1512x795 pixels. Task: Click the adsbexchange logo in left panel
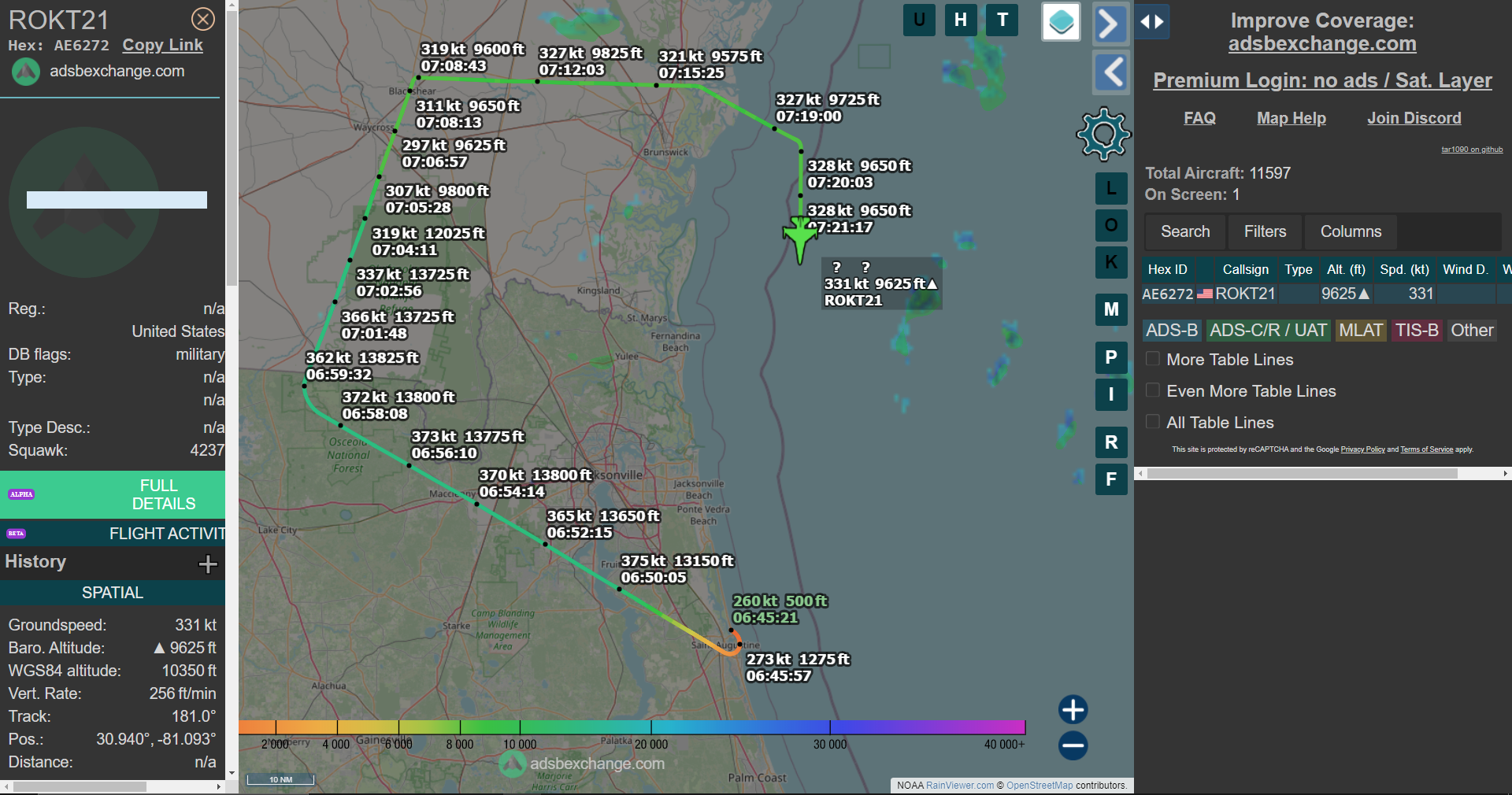(x=26, y=72)
